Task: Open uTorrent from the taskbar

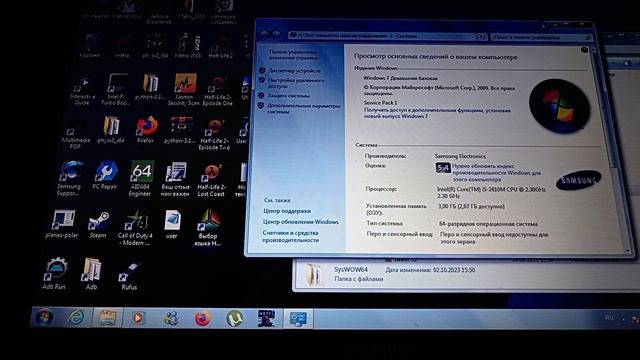Action: [x=234, y=318]
